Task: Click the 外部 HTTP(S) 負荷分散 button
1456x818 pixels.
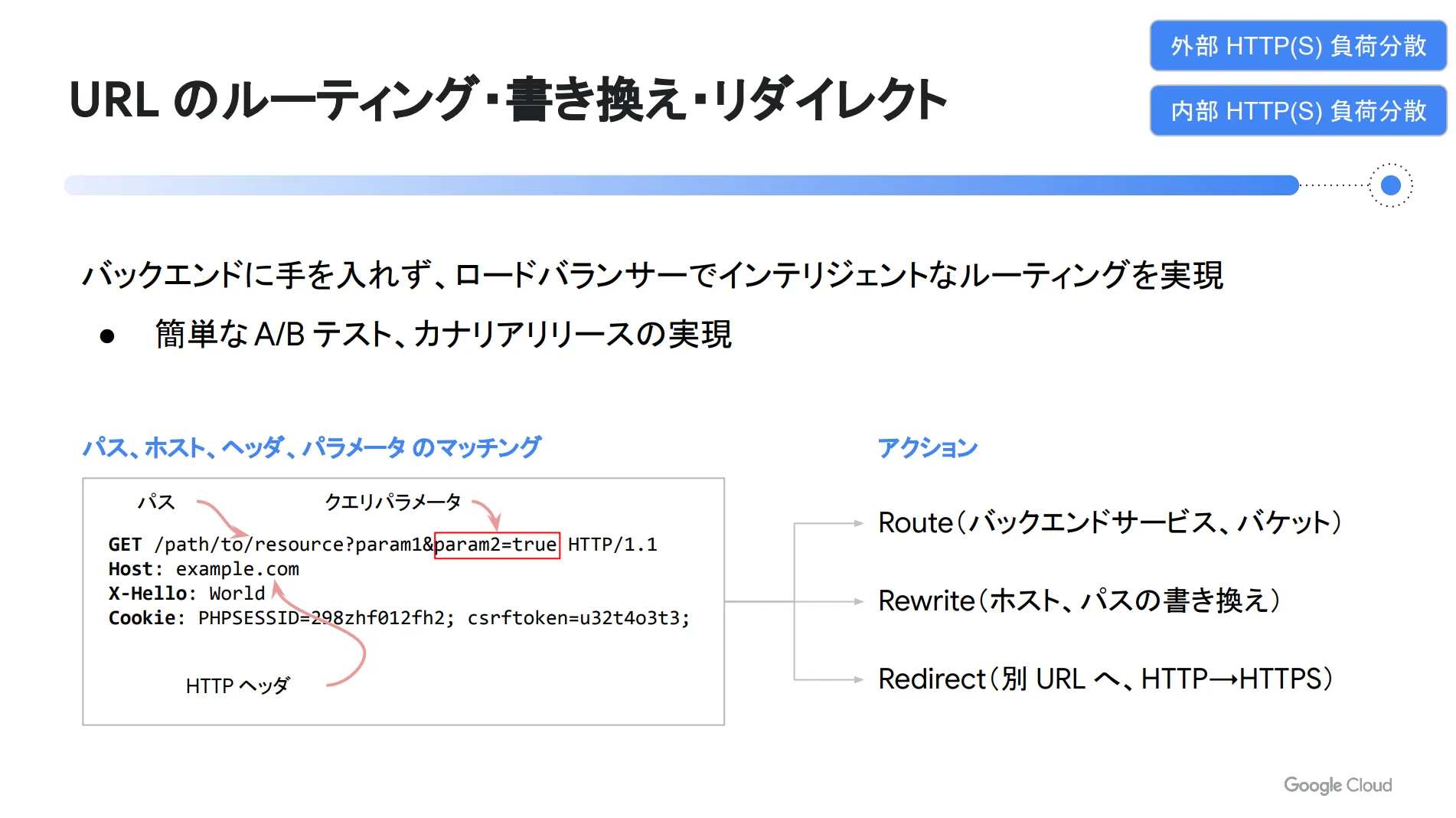Action: click(x=1298, y=46)
